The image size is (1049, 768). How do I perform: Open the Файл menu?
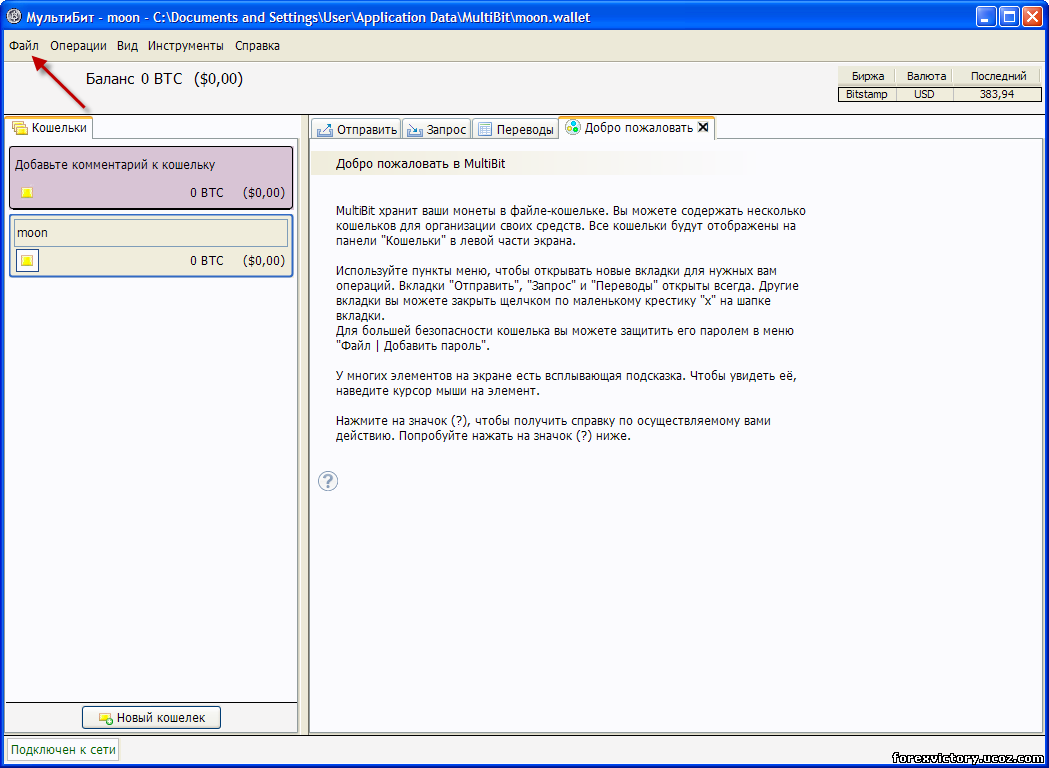[24, 46]
